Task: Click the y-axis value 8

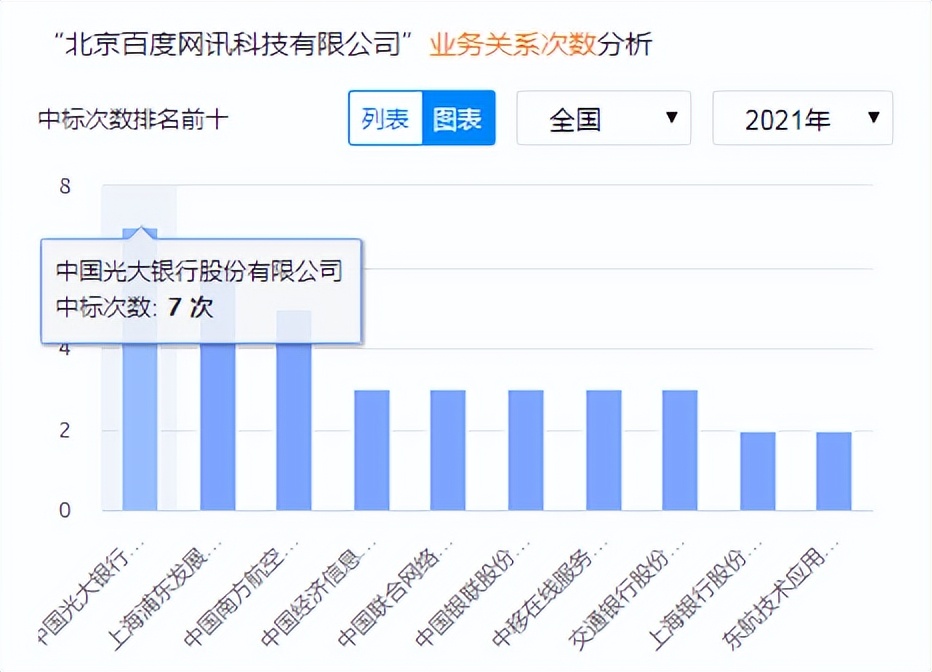Action: pyautogui.click(x=66, y=185)
